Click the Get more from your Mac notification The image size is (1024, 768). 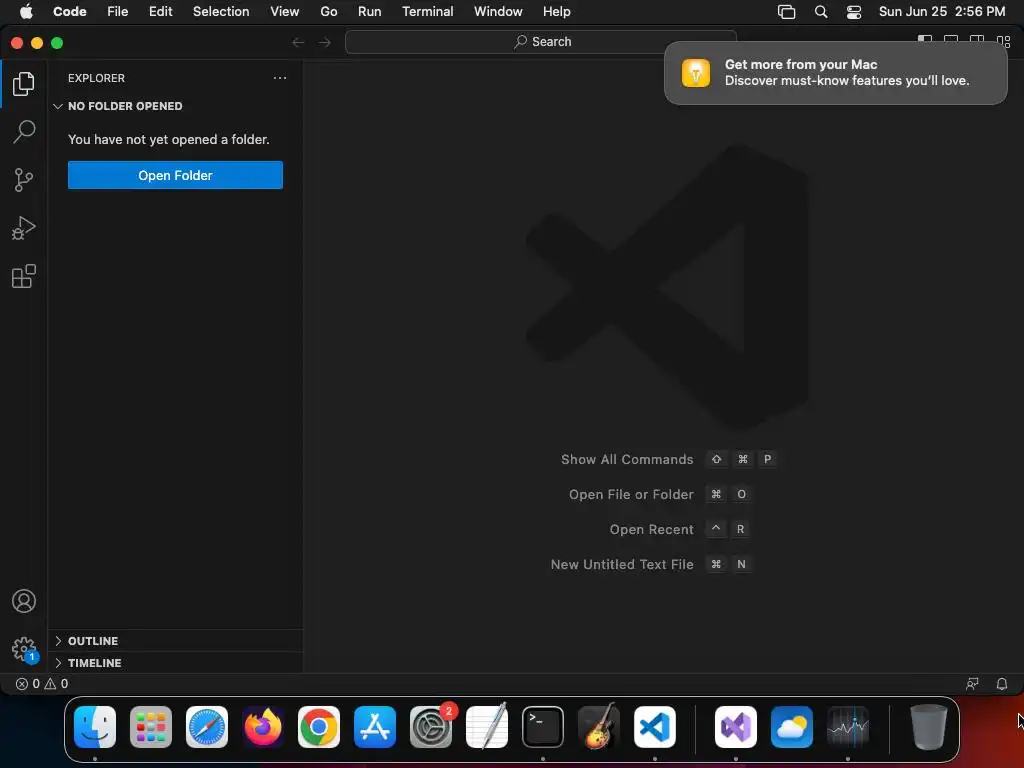pos(835,72)
